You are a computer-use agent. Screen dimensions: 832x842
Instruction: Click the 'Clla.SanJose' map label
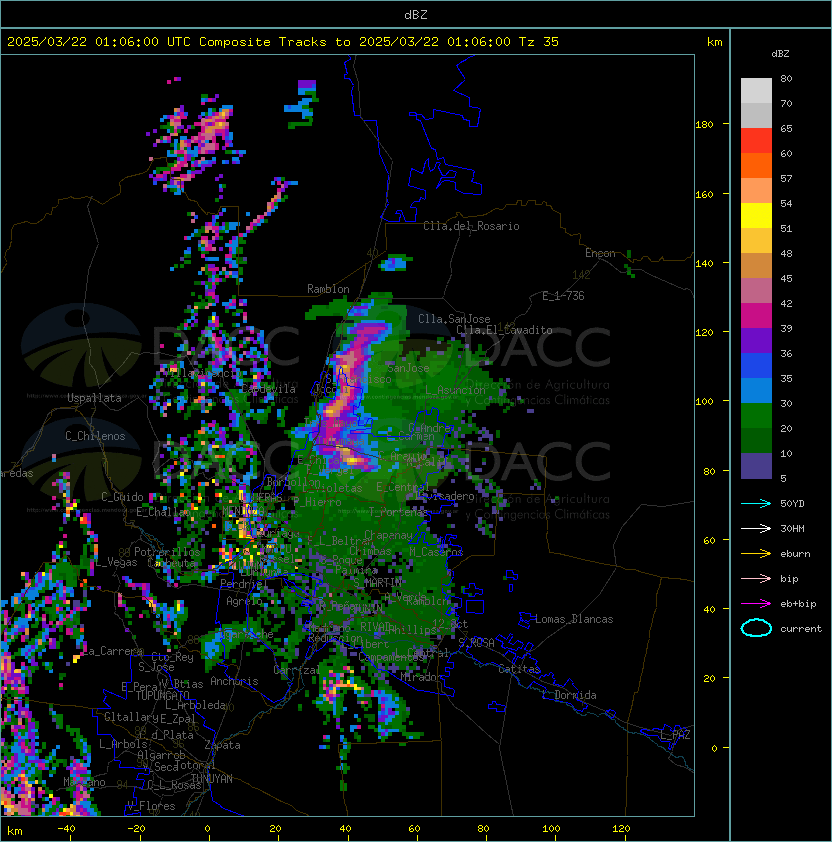(x=454, y=319)
